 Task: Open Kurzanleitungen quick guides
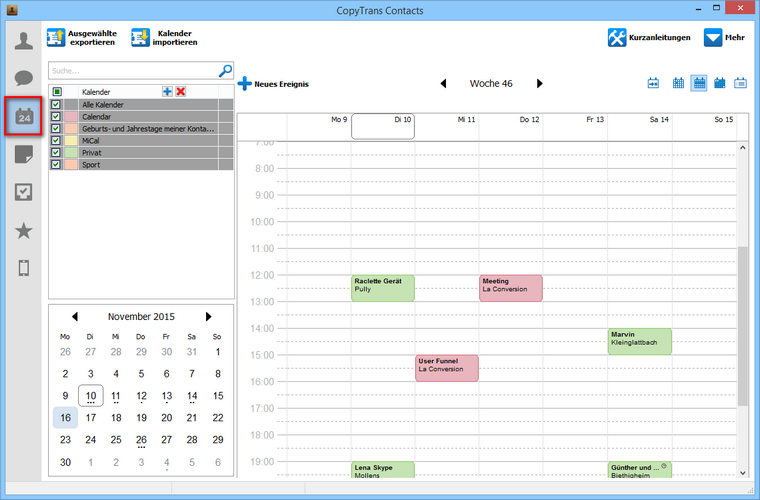click(x=649, y=37)
